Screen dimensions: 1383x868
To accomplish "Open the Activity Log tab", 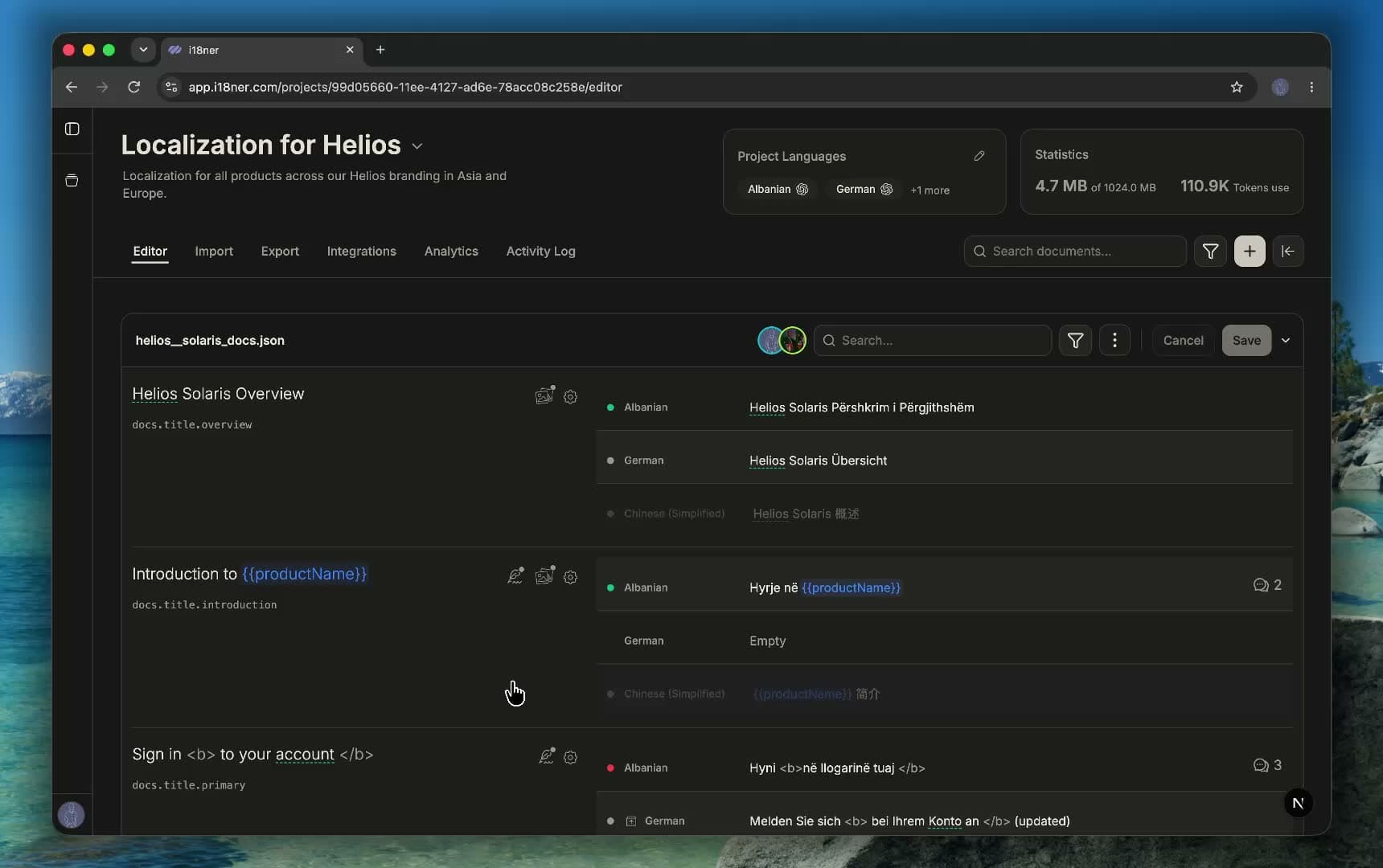I will [x=540, y=252].
